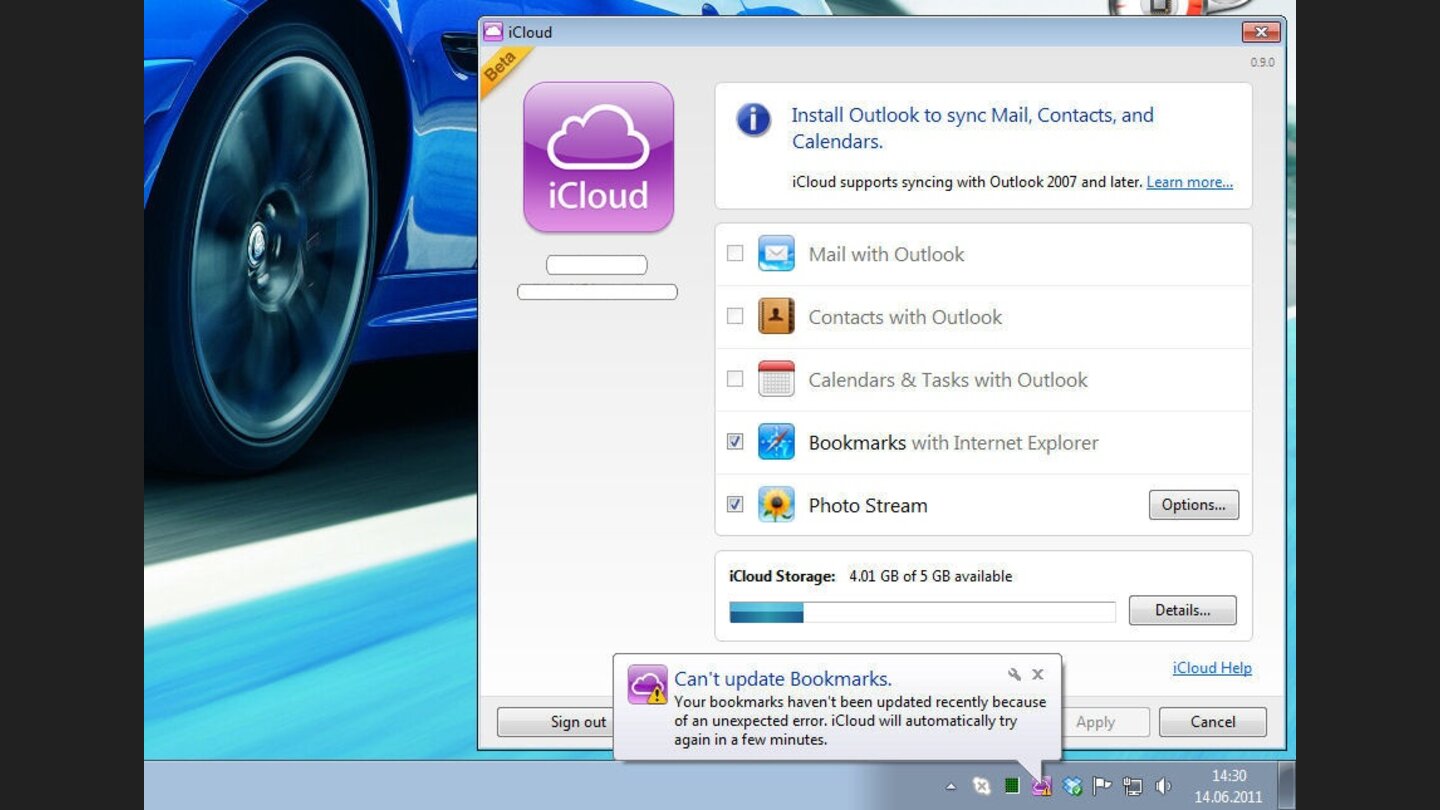Open the iCloud warning icon in the system tray

1041,786
